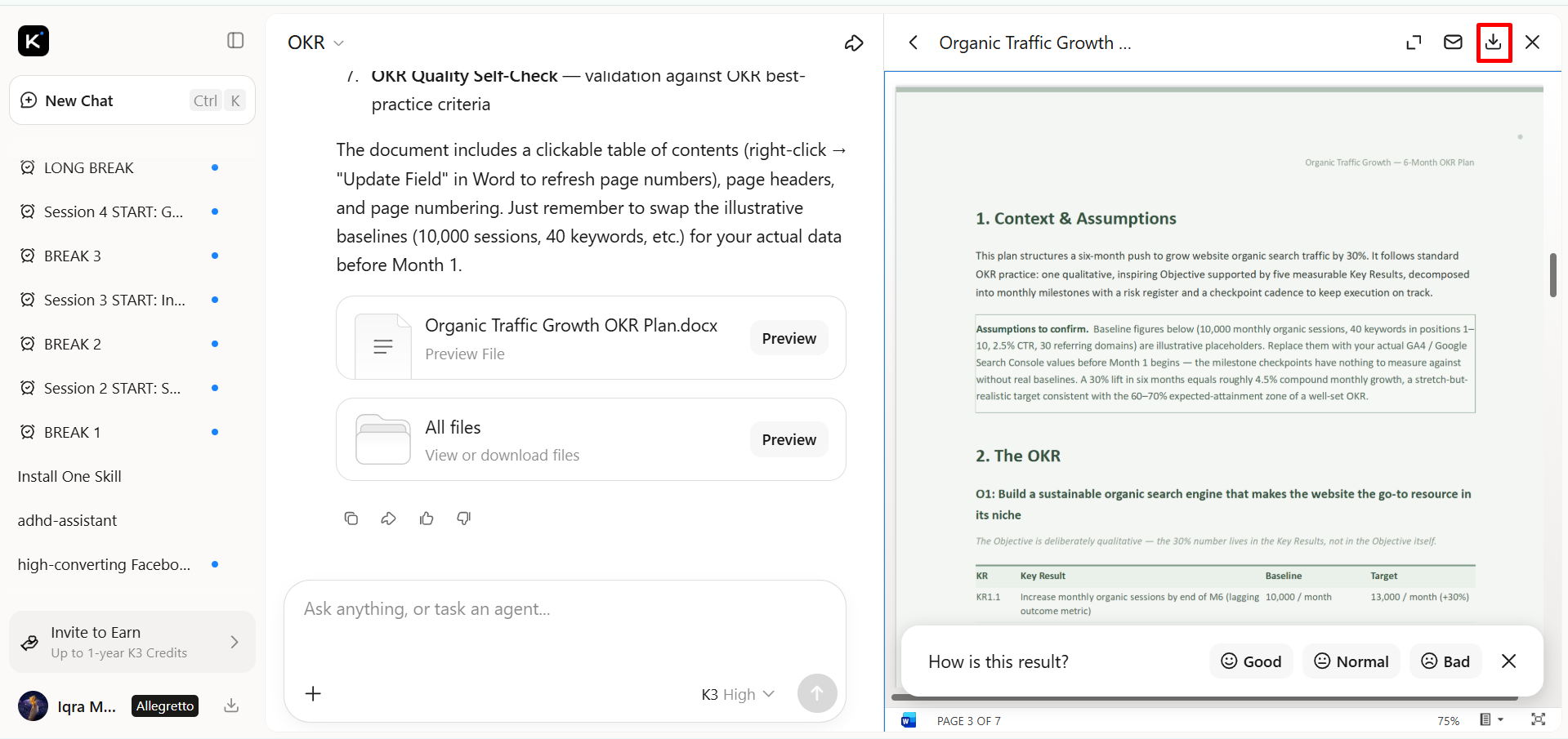Collapse the sidebar with the panel icon
Screen dimensions: 1568x739
(235, 40)
